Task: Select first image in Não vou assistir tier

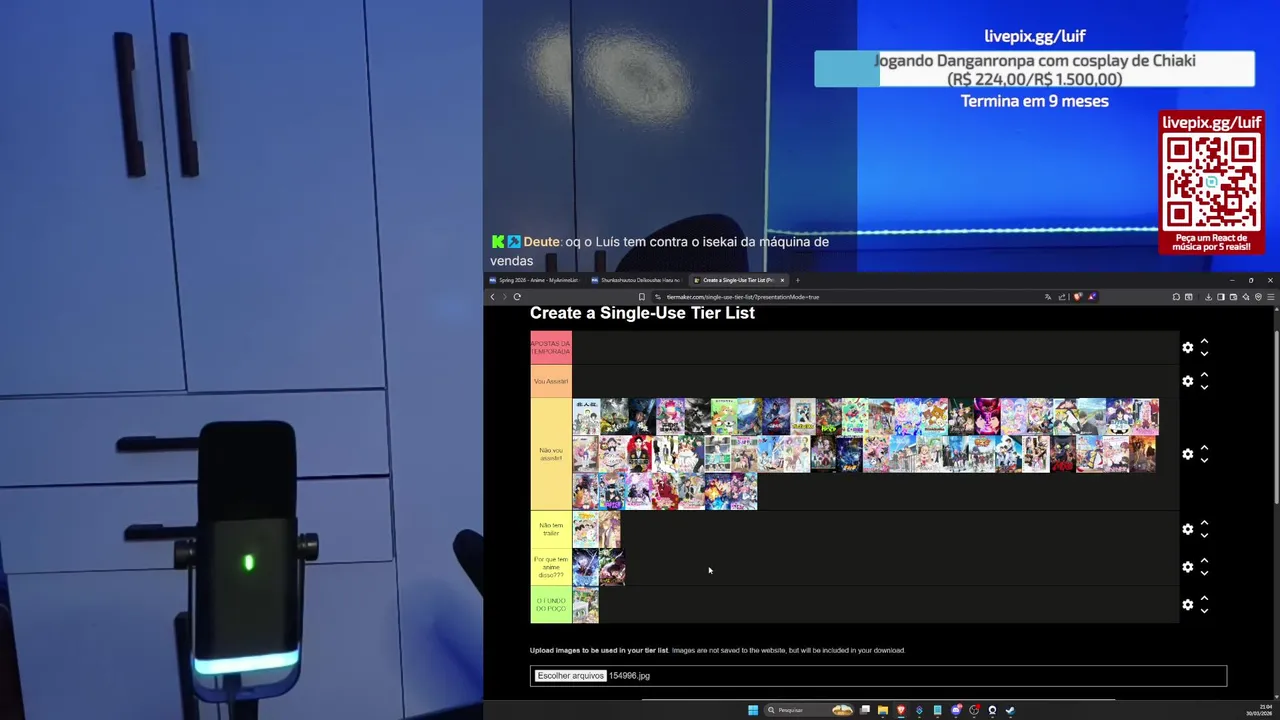Action: tap(586, 416)
